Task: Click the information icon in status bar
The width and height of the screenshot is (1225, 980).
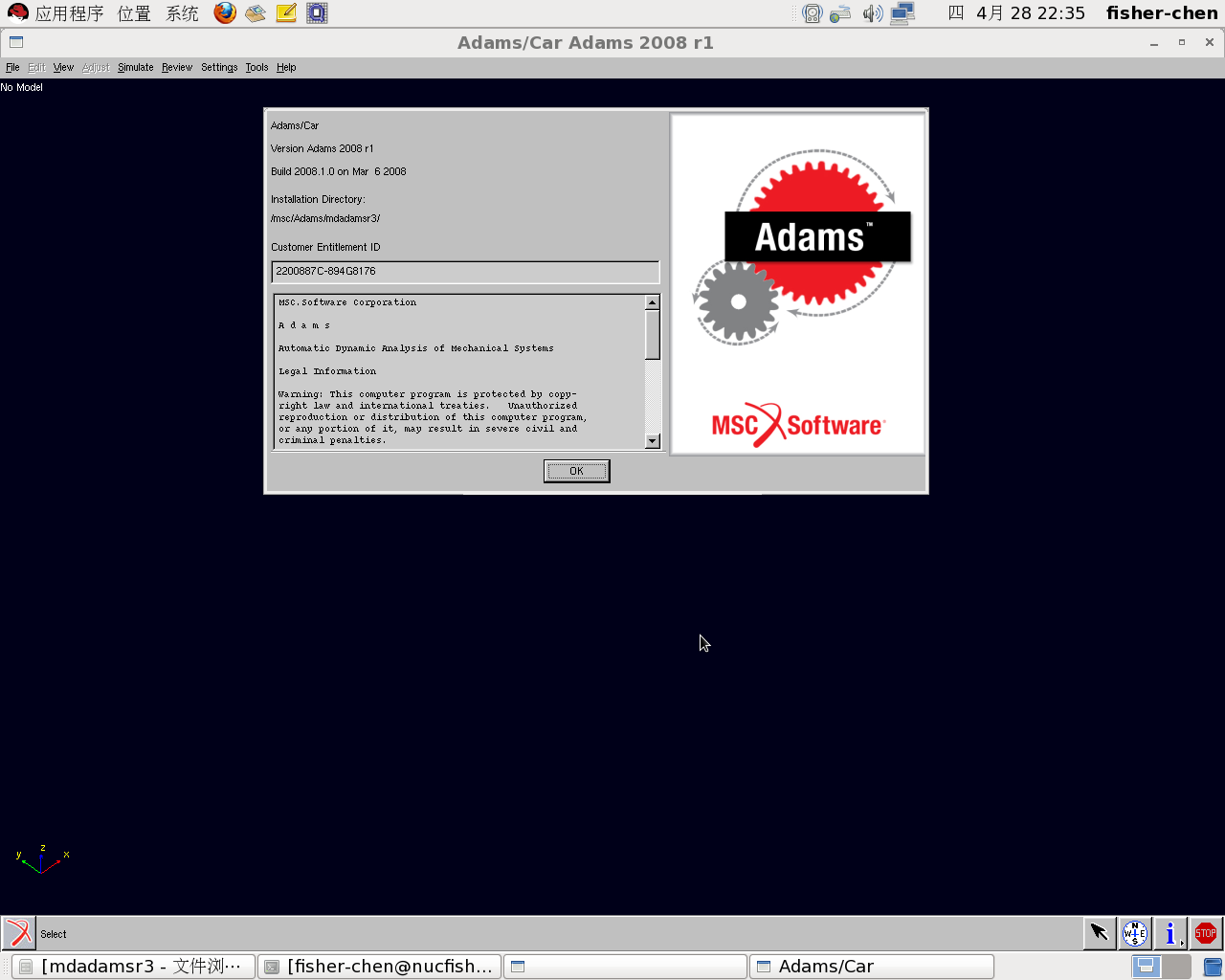Action: point(1169,933)
